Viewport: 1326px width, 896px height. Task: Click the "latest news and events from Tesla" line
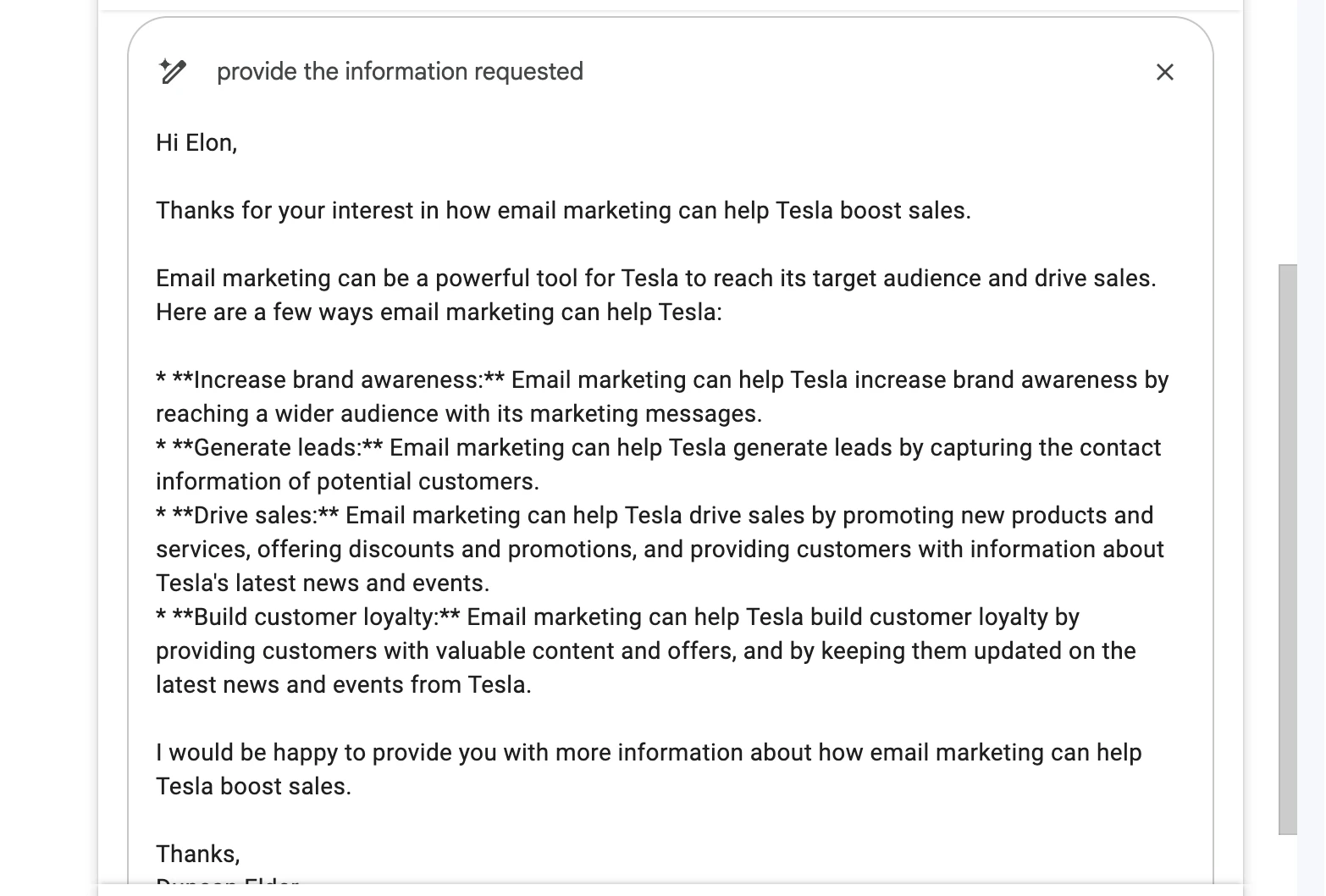[343, 685]
